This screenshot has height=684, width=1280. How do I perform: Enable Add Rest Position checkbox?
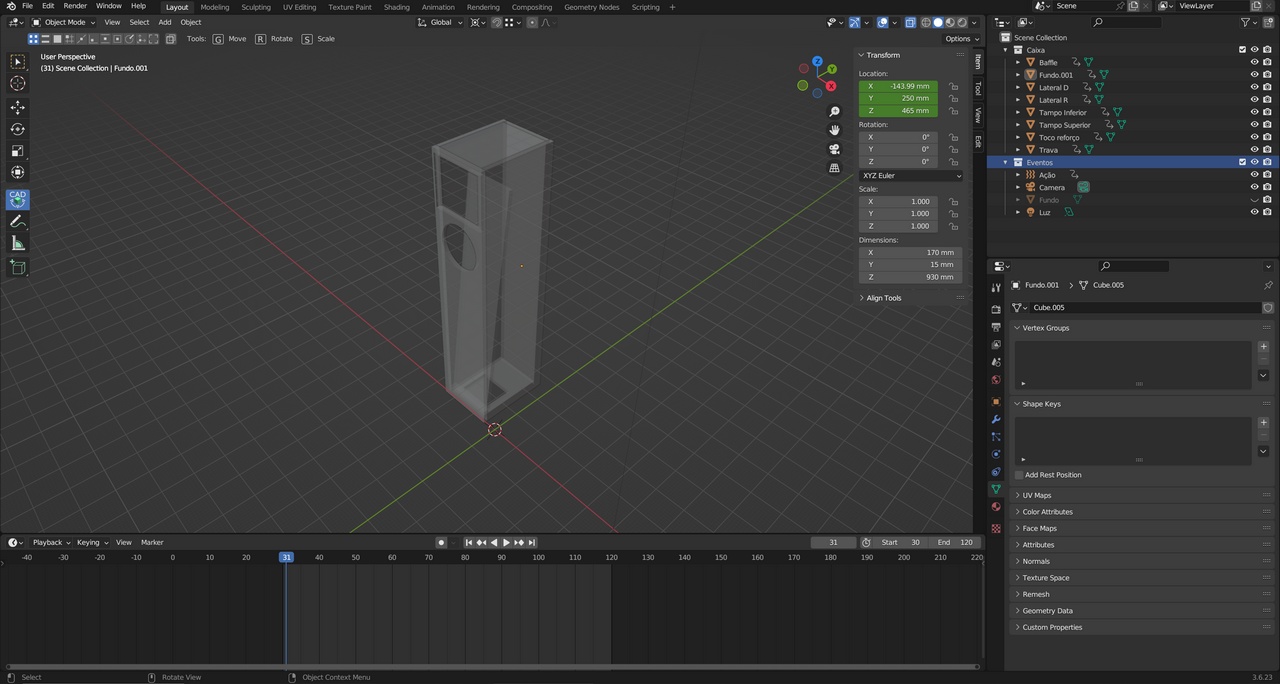[1019, 475]
